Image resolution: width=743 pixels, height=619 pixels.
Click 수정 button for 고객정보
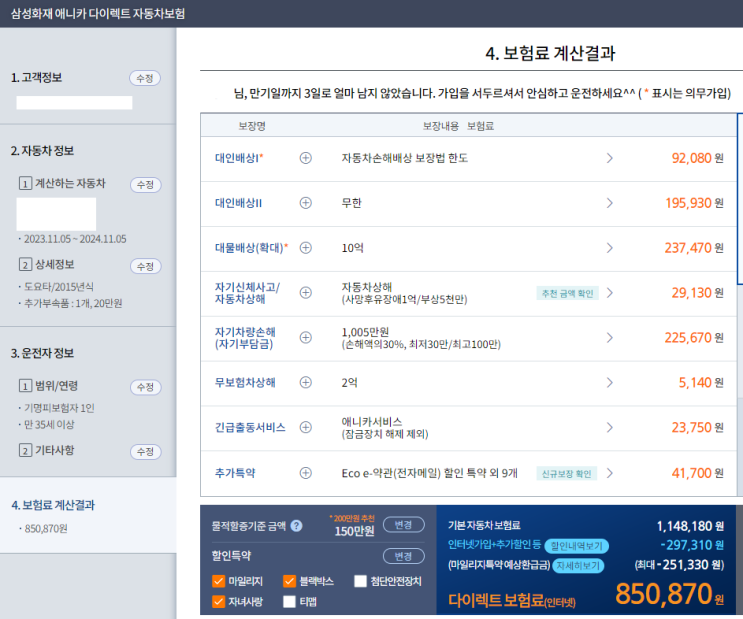click(x=145, y=78)
